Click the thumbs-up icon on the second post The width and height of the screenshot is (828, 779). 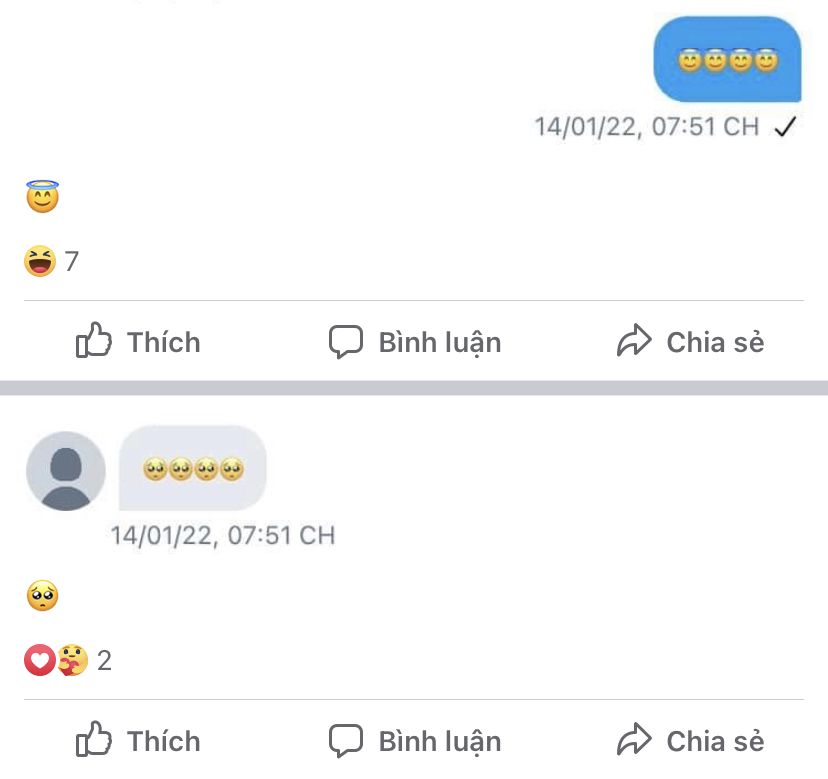coord(94,740)
